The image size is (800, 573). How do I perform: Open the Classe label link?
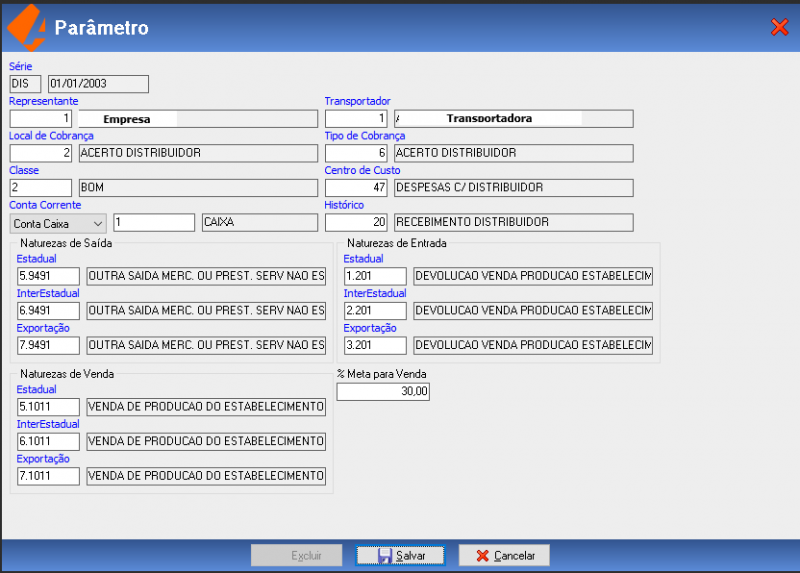(23, 170)
